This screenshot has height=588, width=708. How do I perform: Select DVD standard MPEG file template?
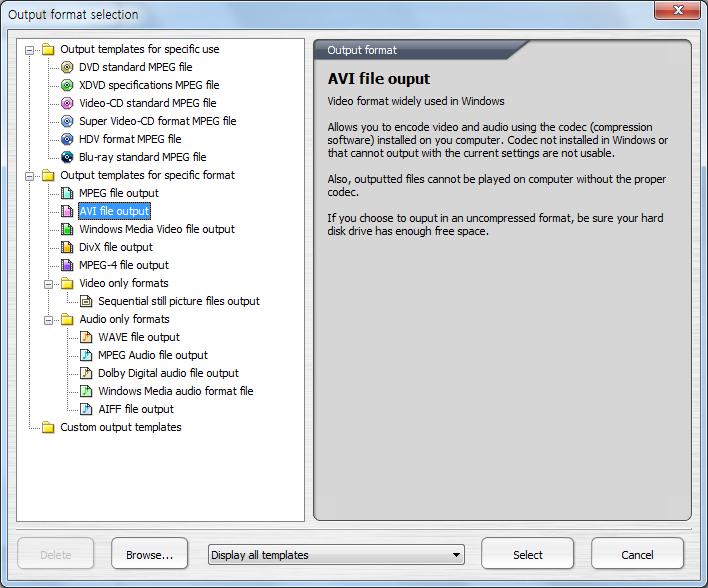pos(135,67)
